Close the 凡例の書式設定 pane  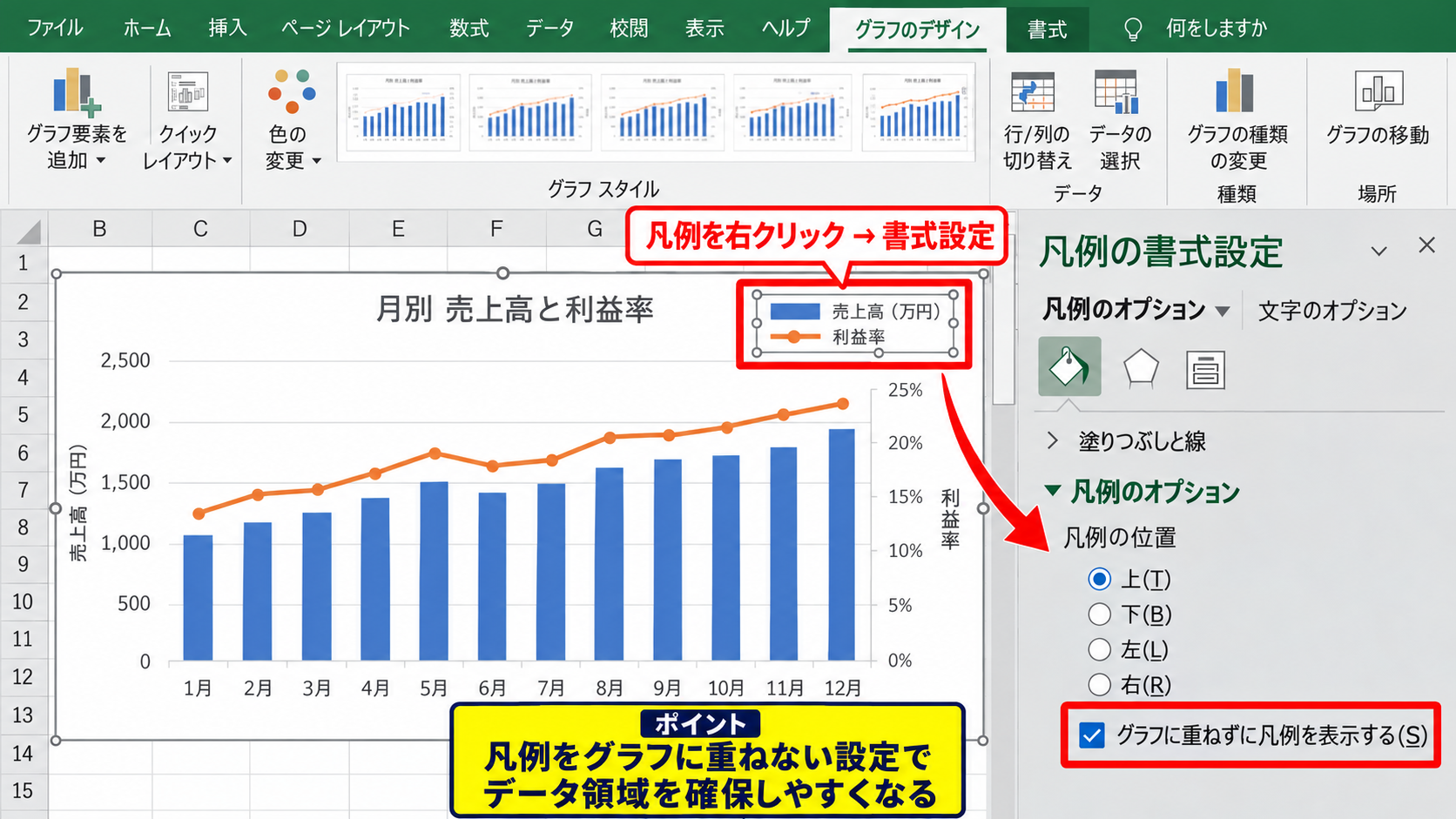(1426, 245)
